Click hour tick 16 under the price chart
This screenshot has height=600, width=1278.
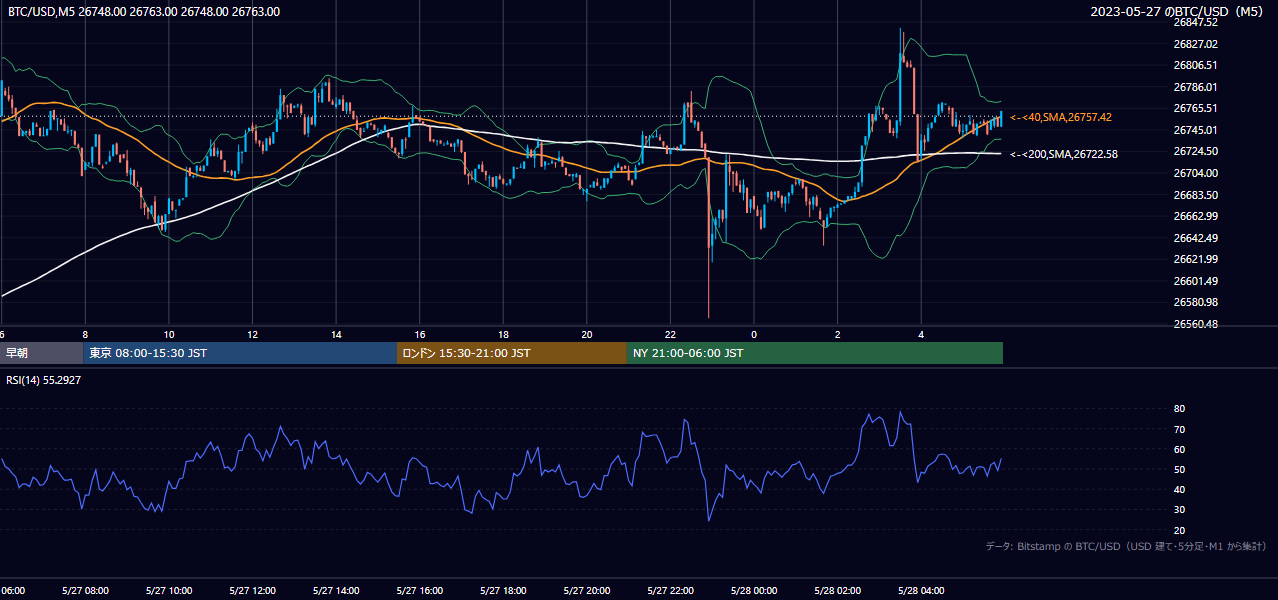point(420,334)
